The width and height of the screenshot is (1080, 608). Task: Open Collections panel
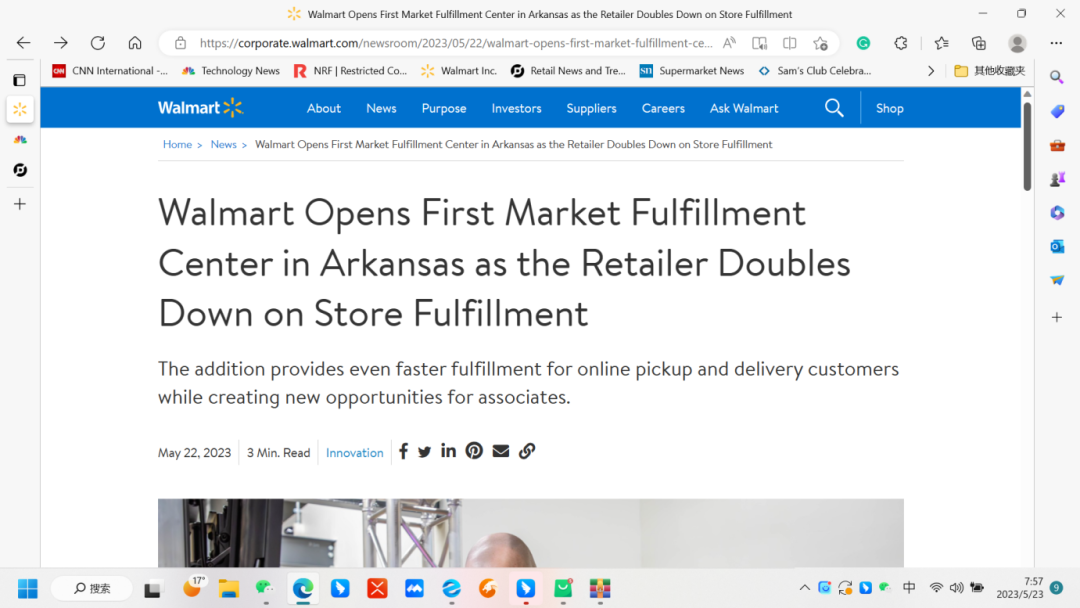(x=979, y=43)
